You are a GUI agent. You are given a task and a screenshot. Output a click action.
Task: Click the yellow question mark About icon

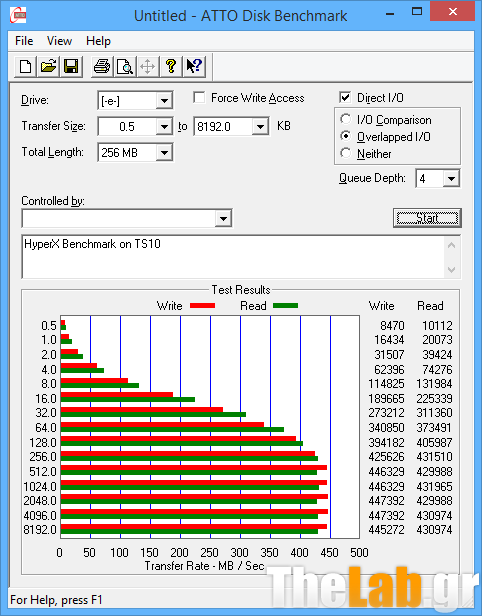[171, 66]
